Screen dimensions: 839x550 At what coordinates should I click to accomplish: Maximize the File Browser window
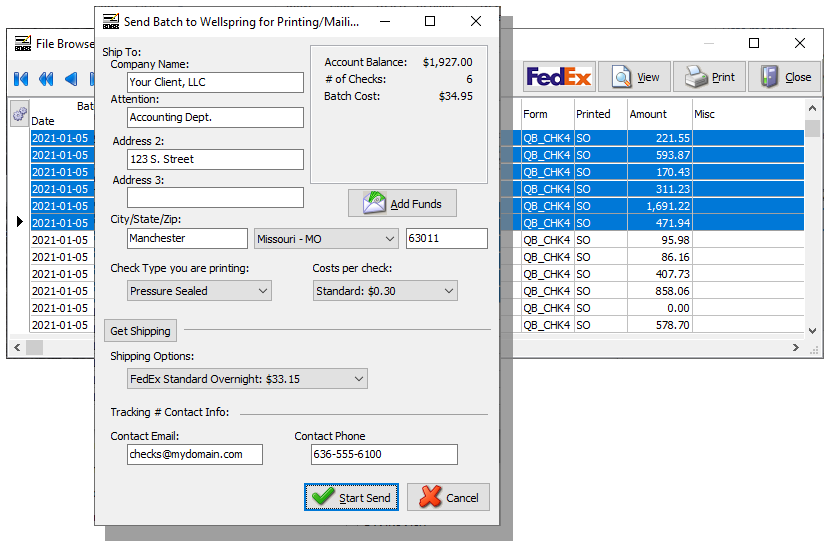click(753, 43)
